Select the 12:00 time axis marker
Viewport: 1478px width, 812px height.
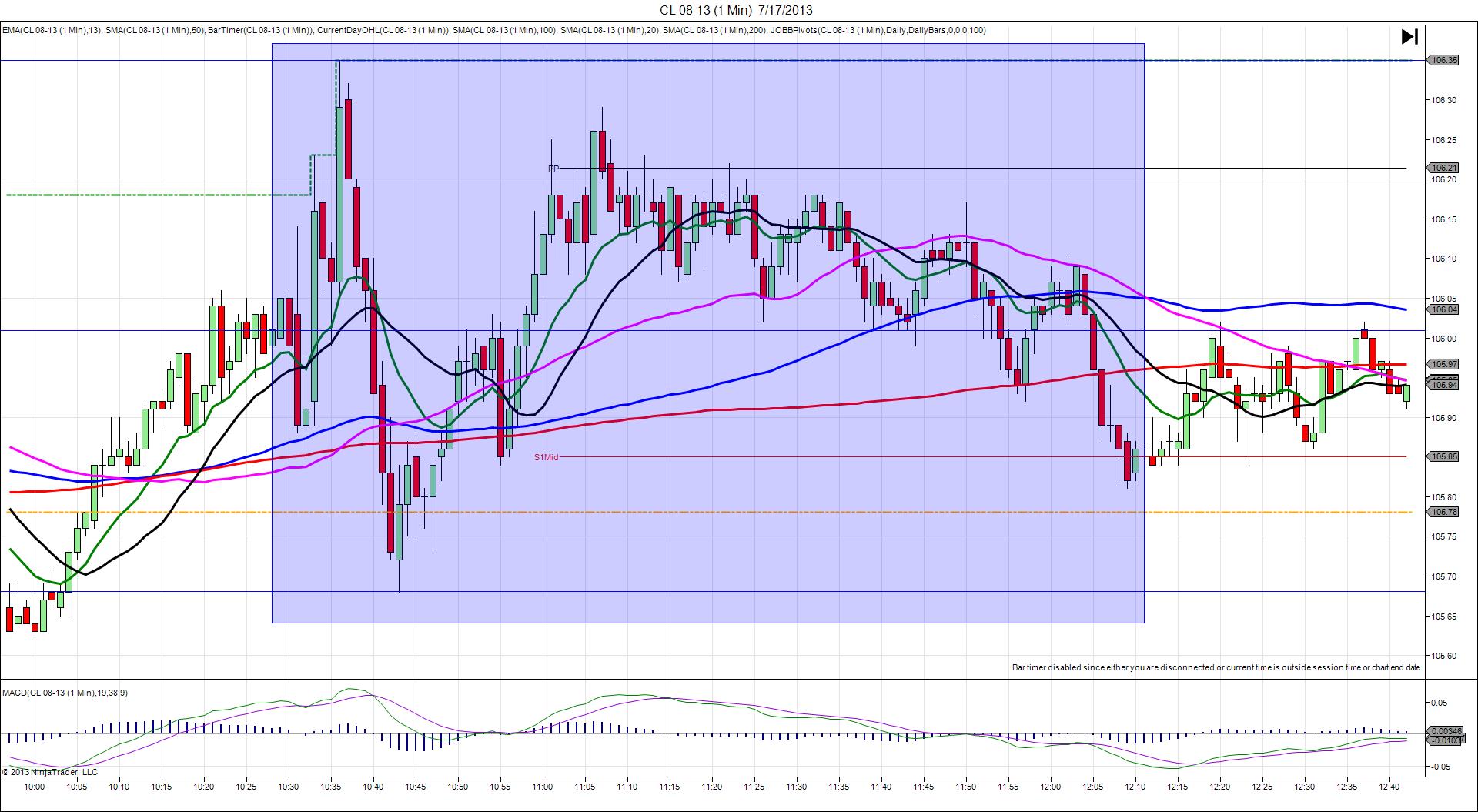pos(1051,787)
